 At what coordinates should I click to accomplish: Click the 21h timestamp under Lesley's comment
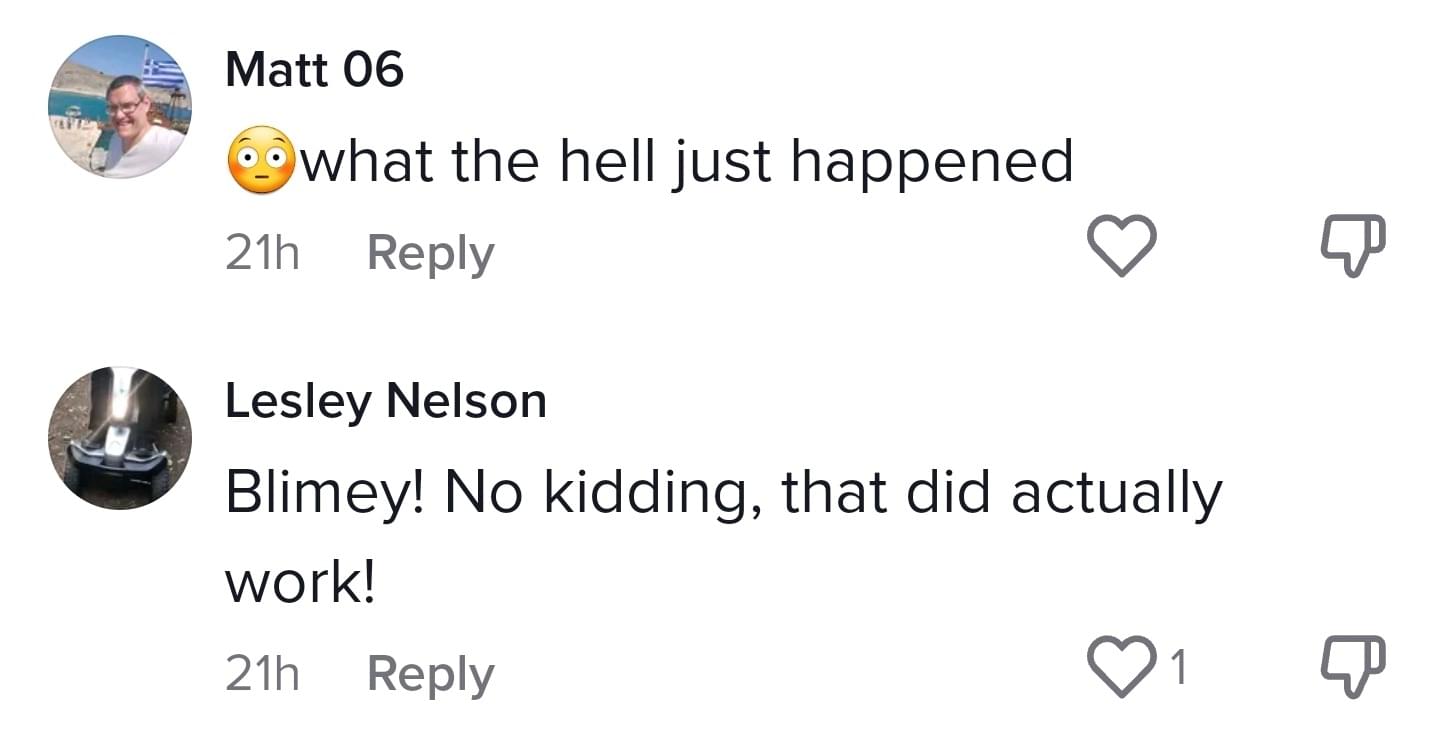tap(262, 674)
